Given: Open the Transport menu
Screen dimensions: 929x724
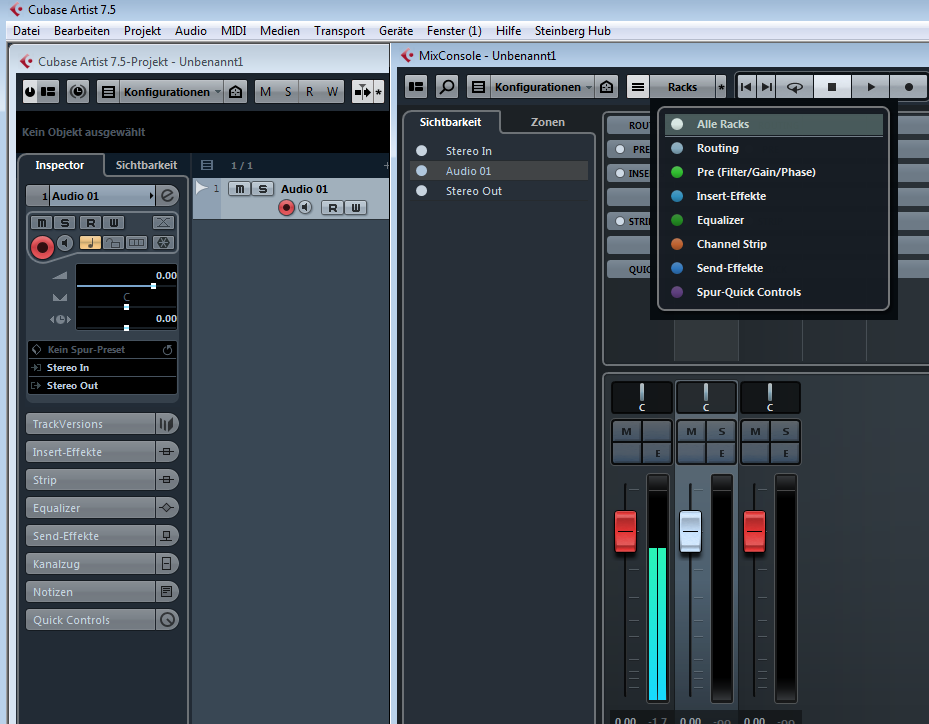Looking at the screenshot, I should tap(339, 31).
